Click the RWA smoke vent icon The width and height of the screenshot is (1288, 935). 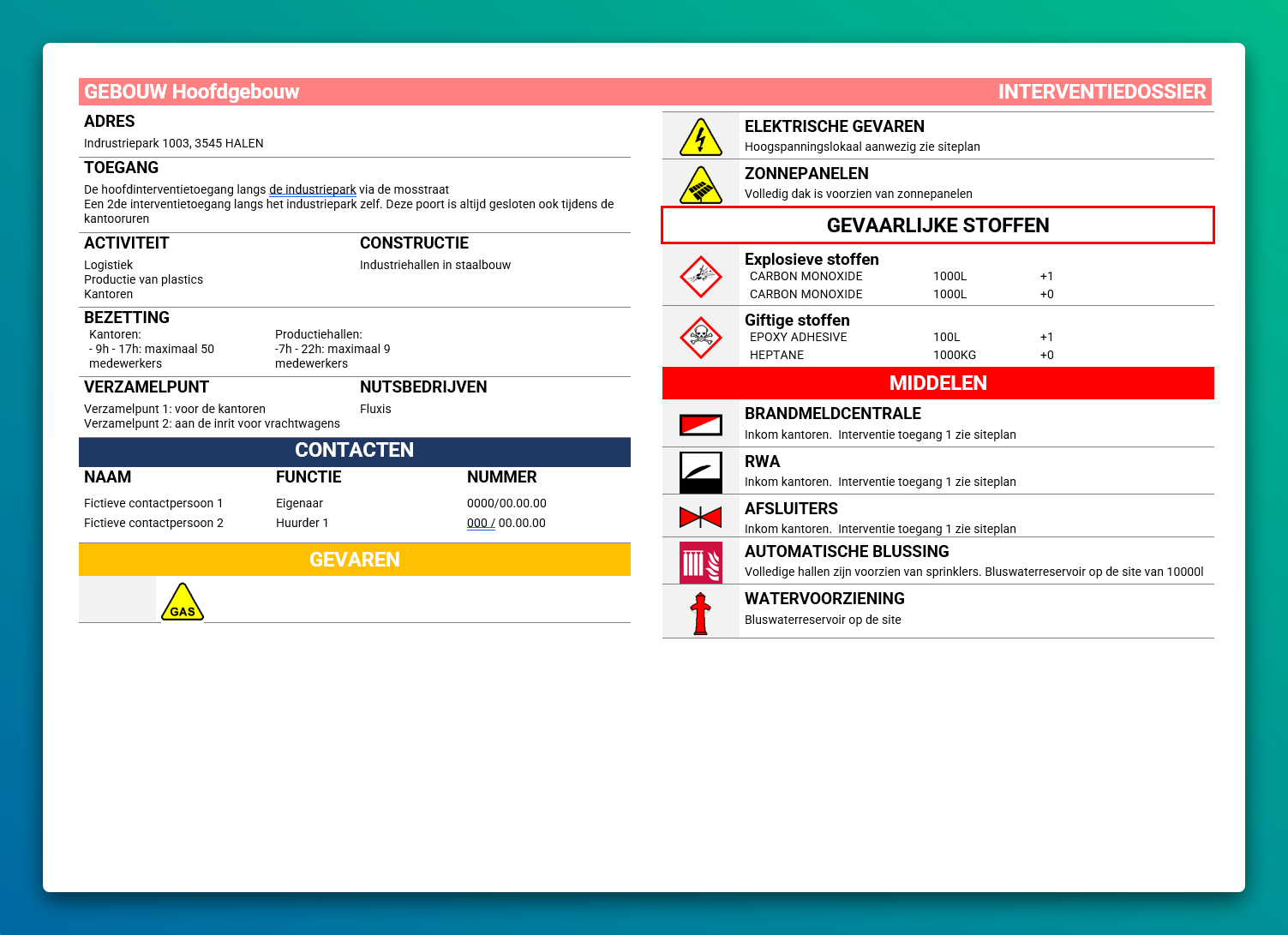tap(700, 471)
